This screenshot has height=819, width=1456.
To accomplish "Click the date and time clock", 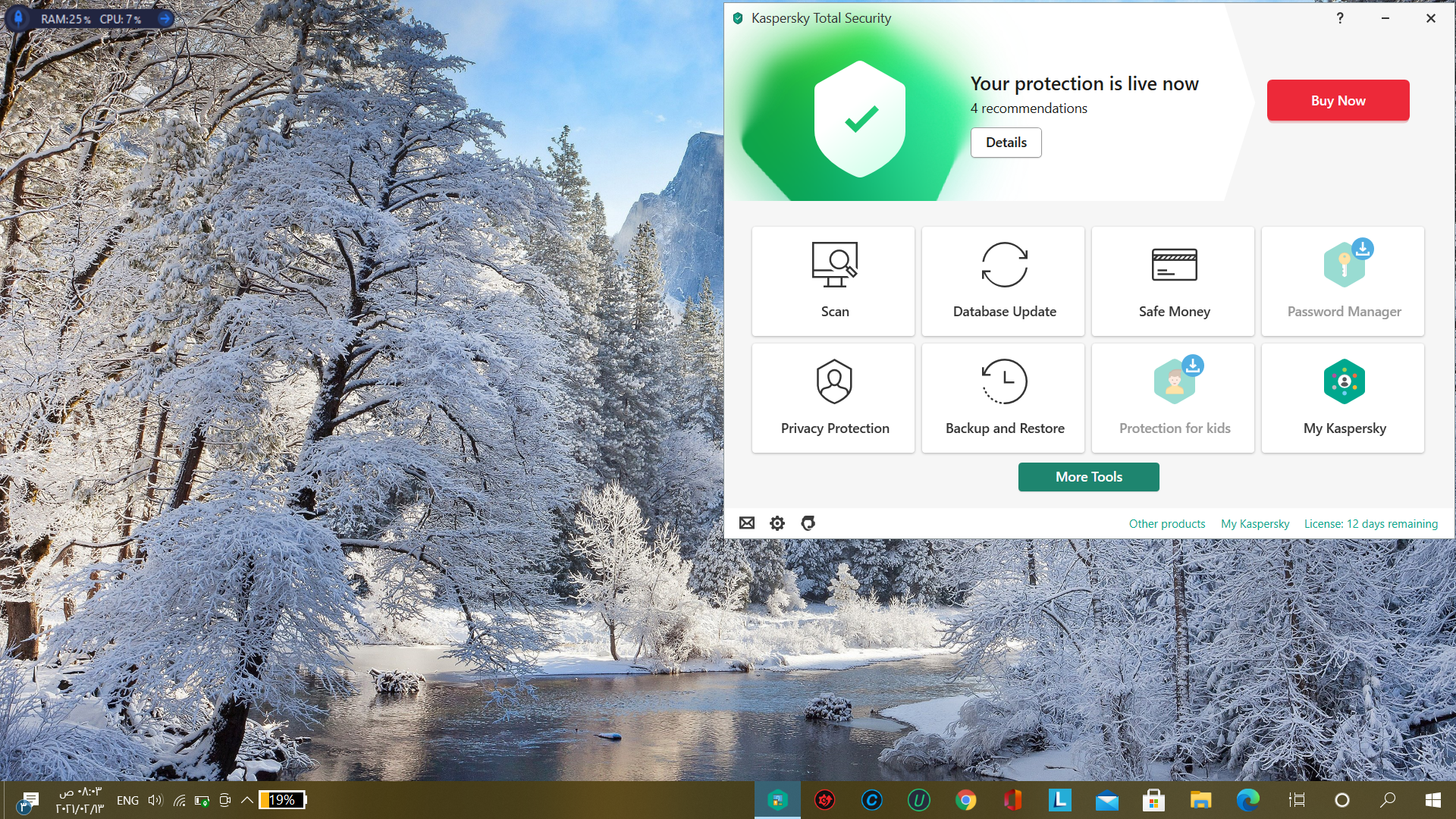I will [x=79, y=800].
